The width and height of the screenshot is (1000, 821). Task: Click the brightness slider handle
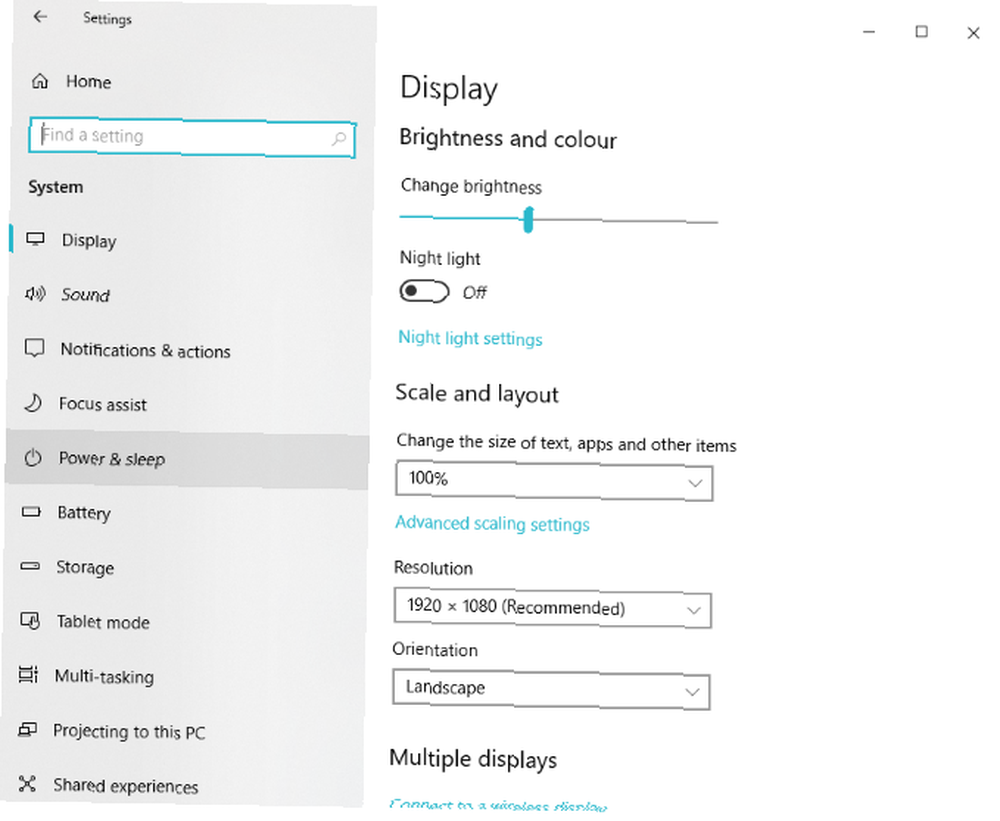tap(528, 219)
